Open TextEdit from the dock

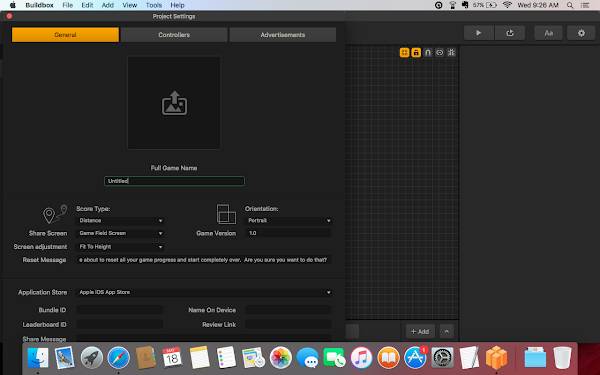click(x=469, y=358)
